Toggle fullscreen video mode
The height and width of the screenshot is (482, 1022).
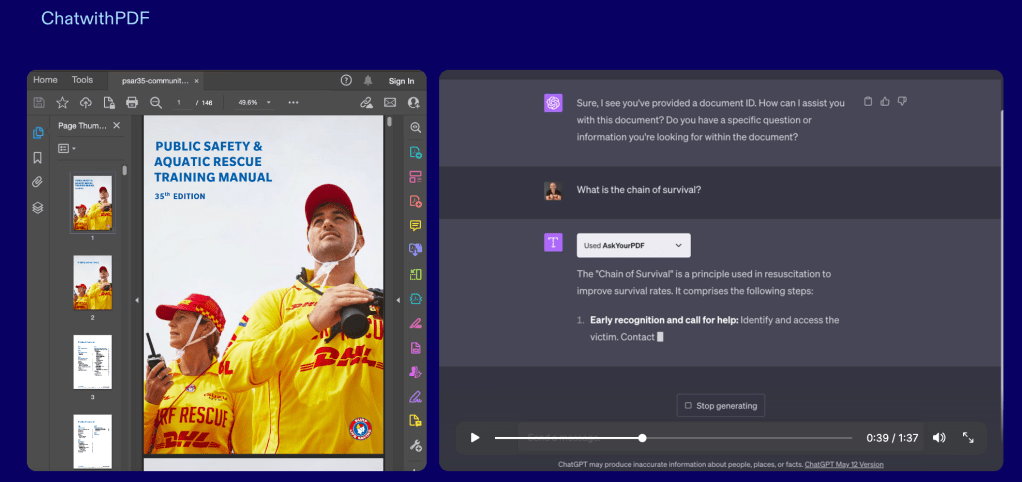click(x=968, y=438)
